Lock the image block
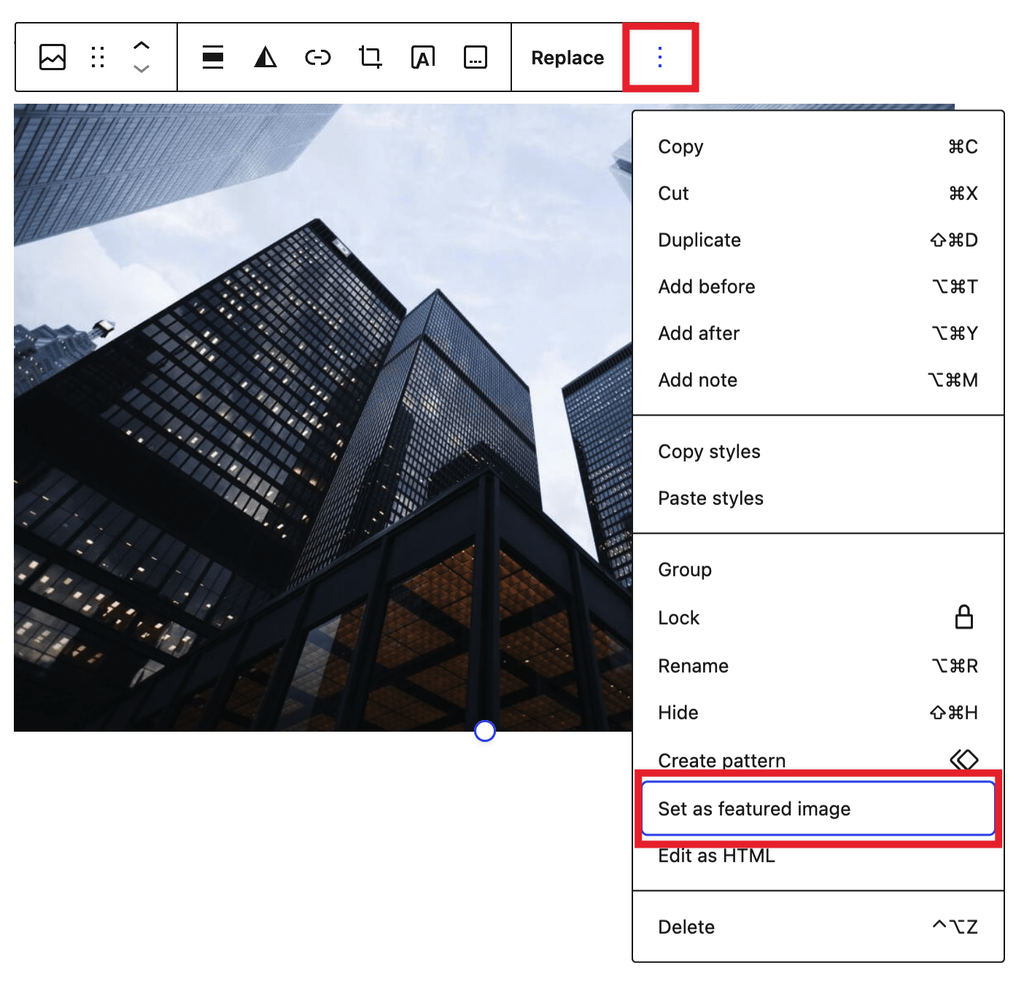The width and height of the screenshot is (1024, 982). pos(818,618)
